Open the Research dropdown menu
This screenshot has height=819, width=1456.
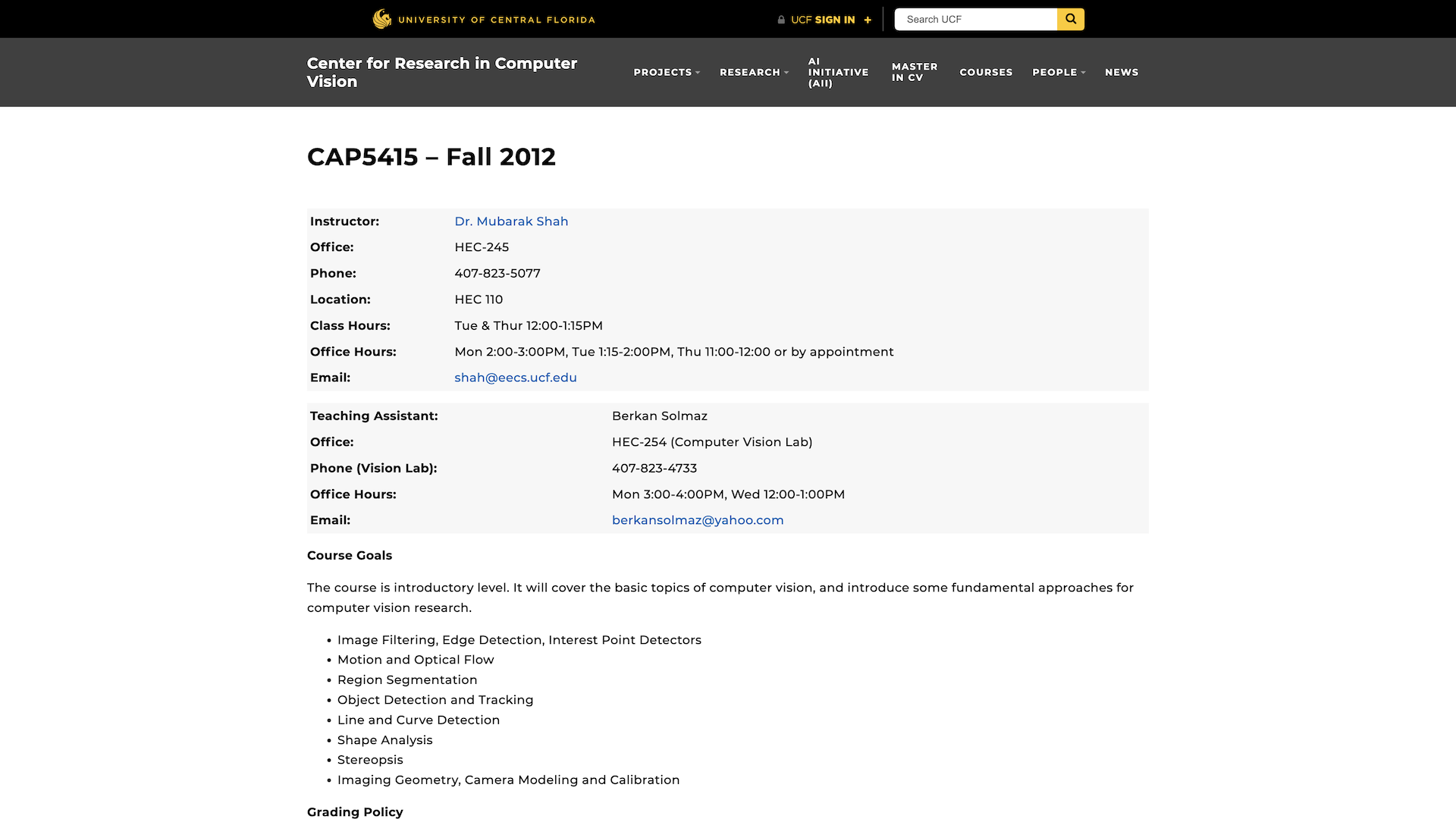754,72
